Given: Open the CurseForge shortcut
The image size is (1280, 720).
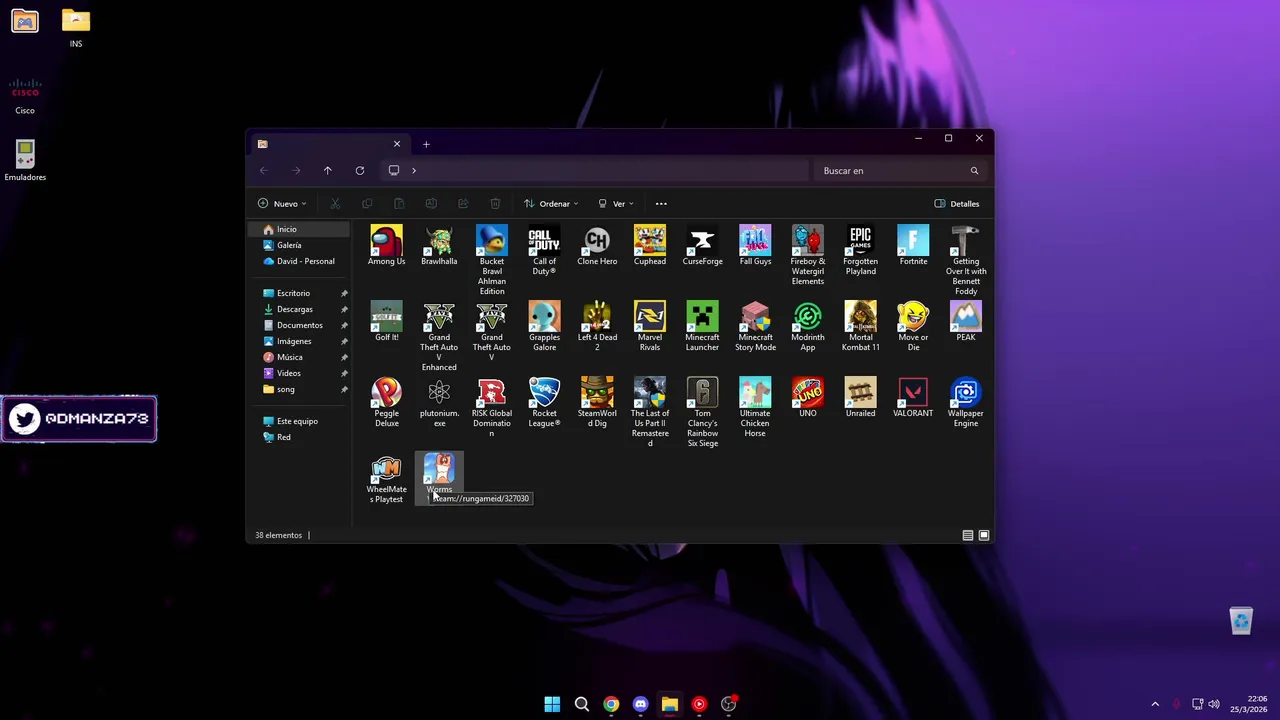Looking at the screenshot, I should tap(702, 246).
